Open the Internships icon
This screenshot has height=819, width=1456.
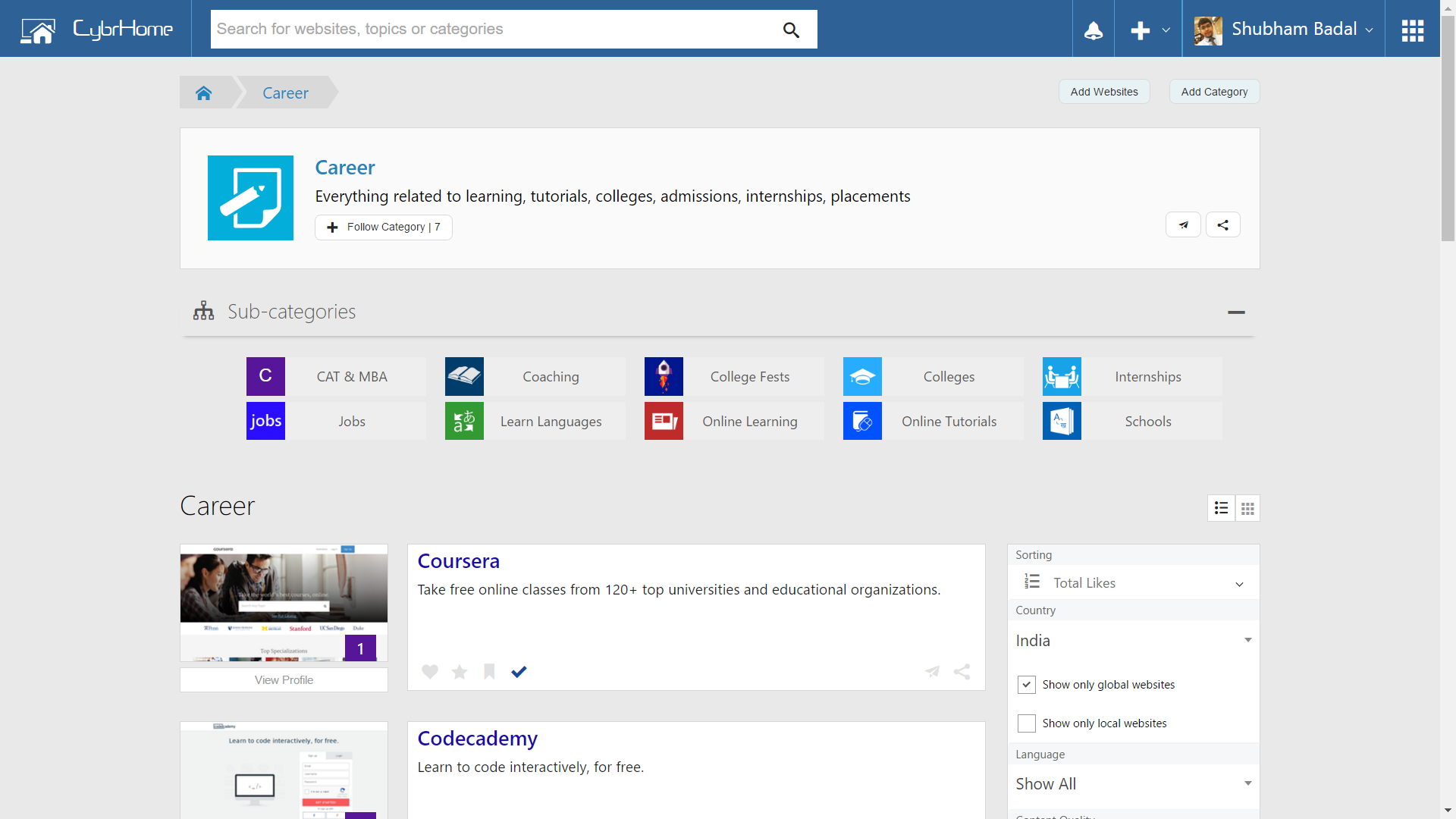click(1062, 376)
